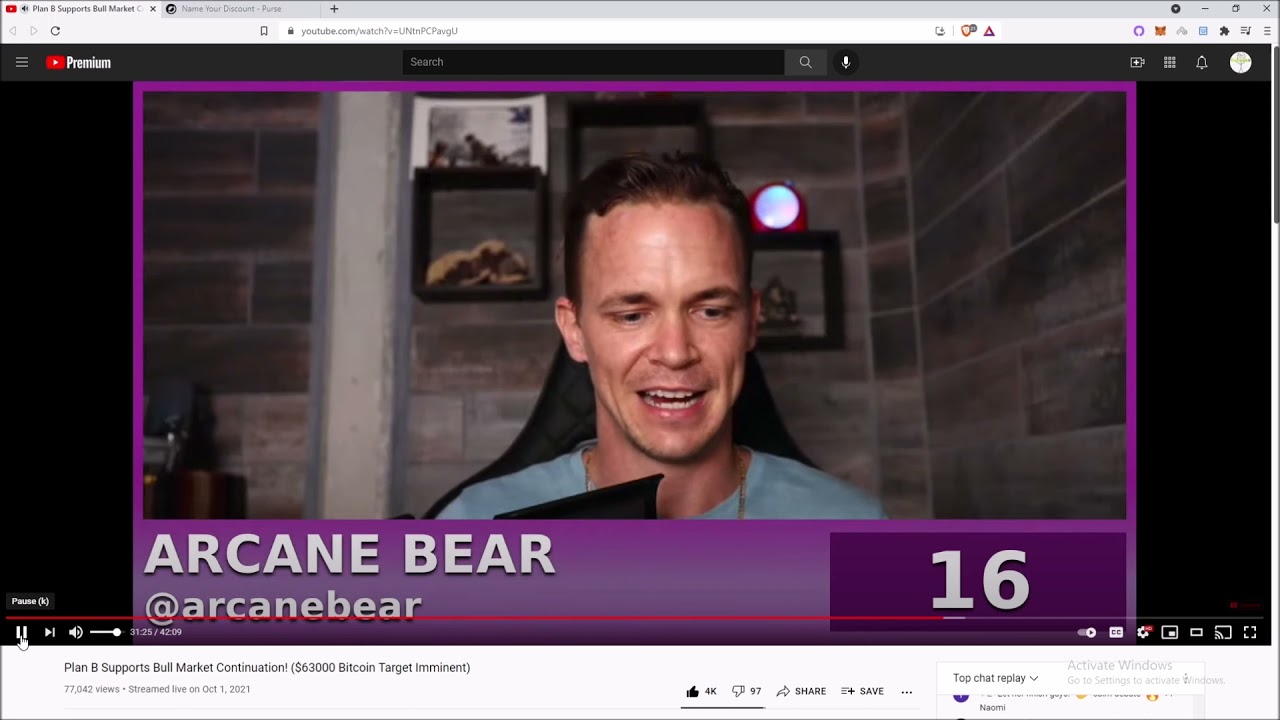Bookmark this page with the bookmark icon
The image size is (1280, 720).
[264, 31]
